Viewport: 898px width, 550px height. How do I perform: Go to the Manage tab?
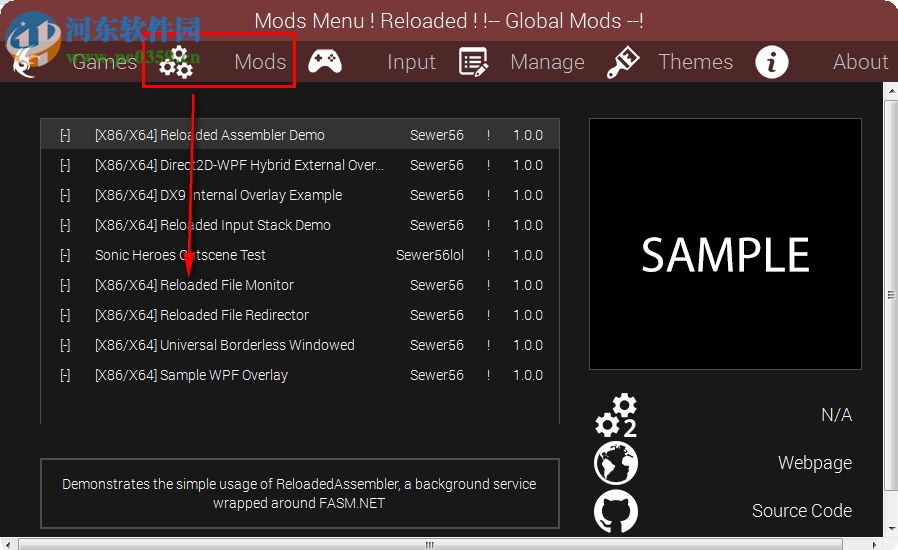coord(548,61)
